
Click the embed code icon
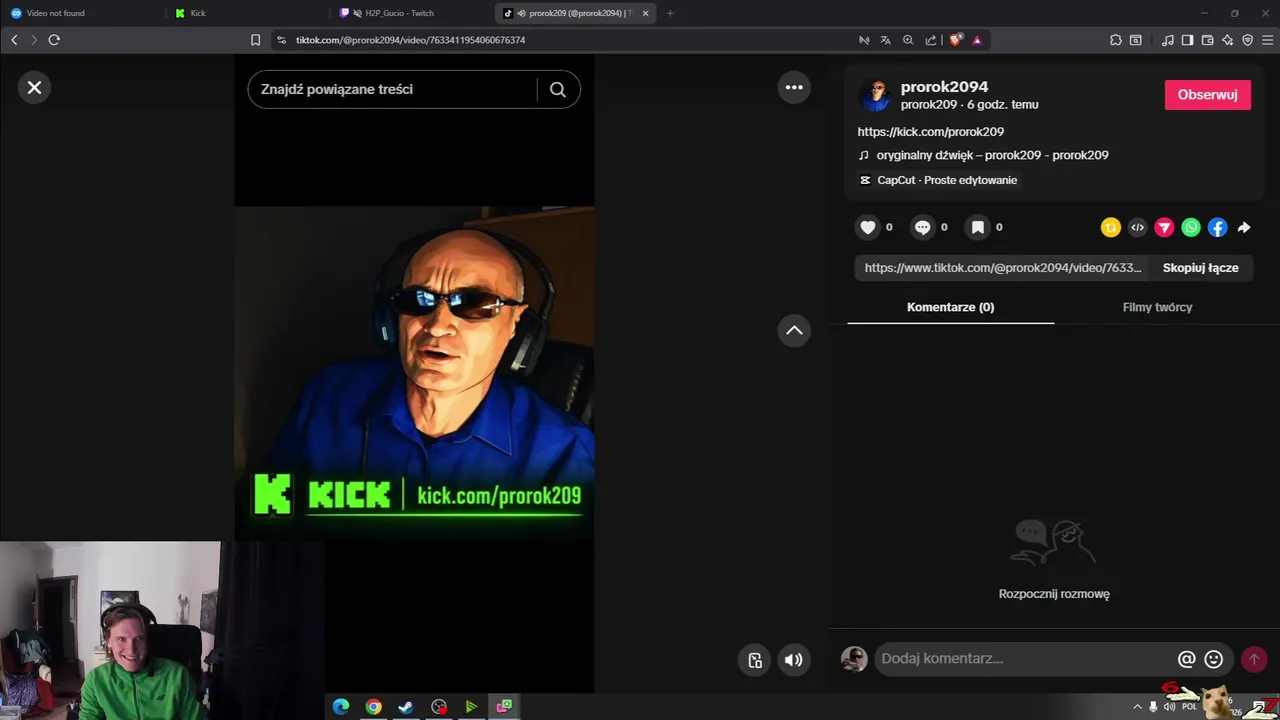click(x=1137, y=228)
